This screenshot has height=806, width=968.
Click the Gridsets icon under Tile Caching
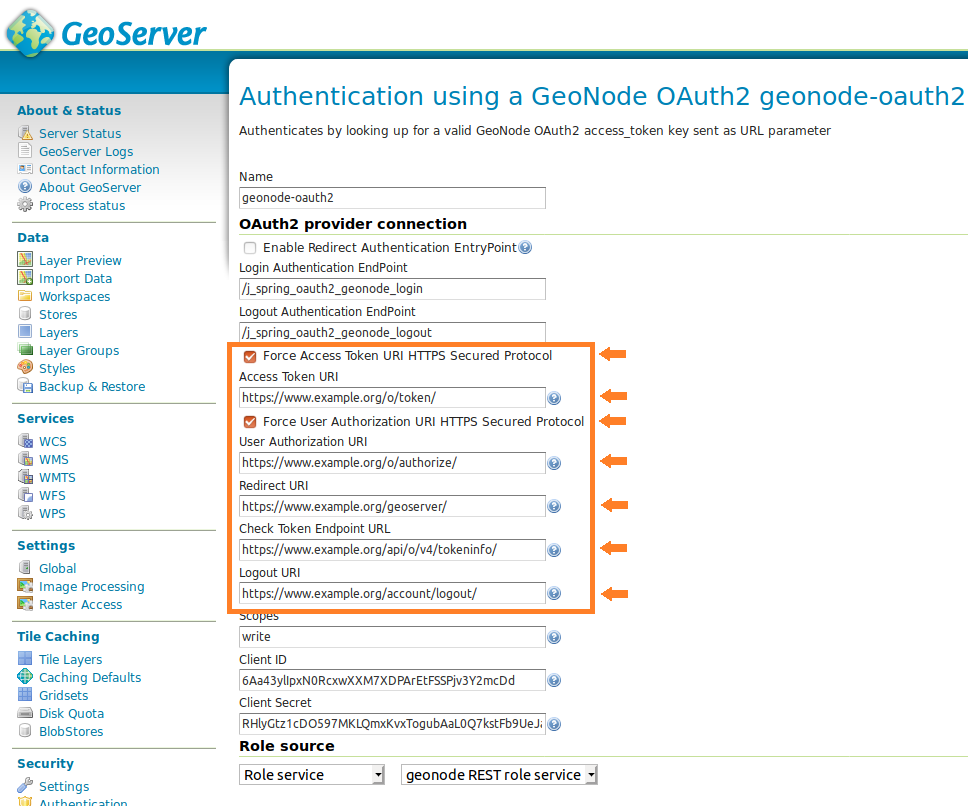click(x=25, y=695)
